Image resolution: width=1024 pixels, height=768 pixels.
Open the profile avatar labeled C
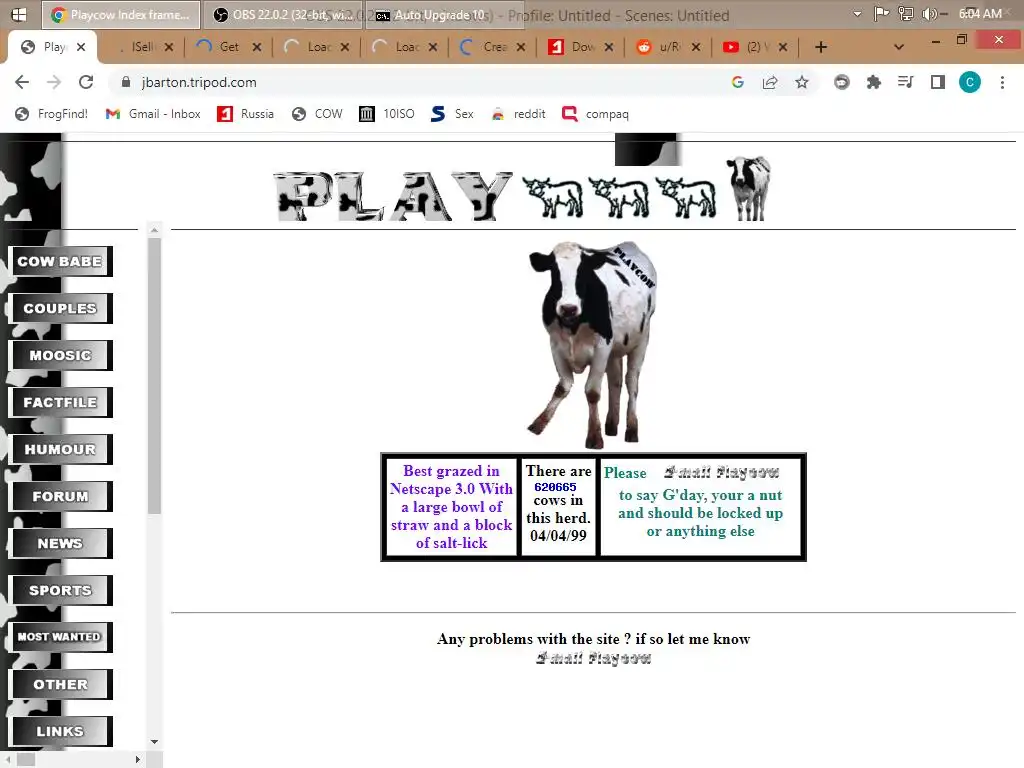(x=970, y=82)
